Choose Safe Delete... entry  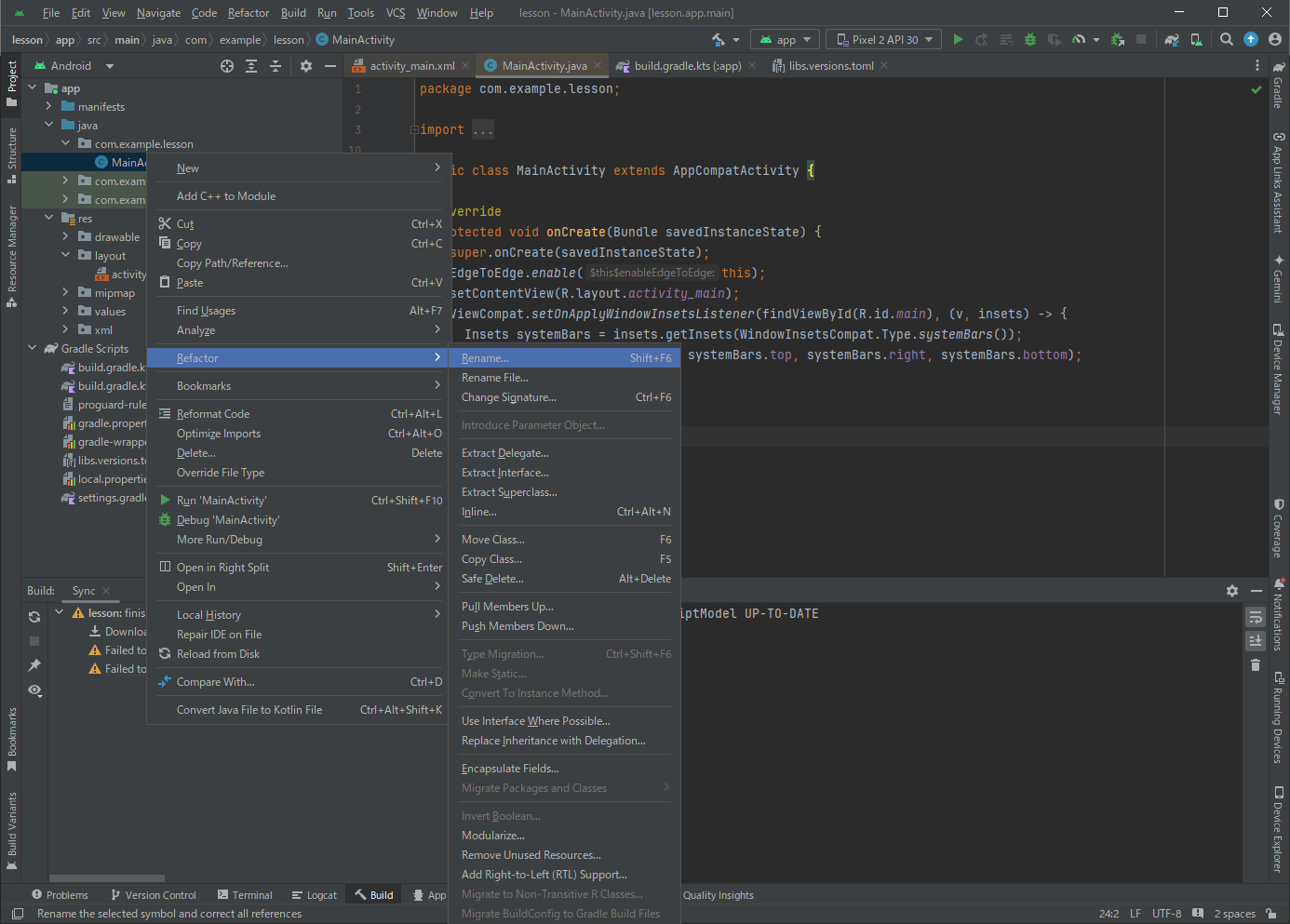point(565,579)
